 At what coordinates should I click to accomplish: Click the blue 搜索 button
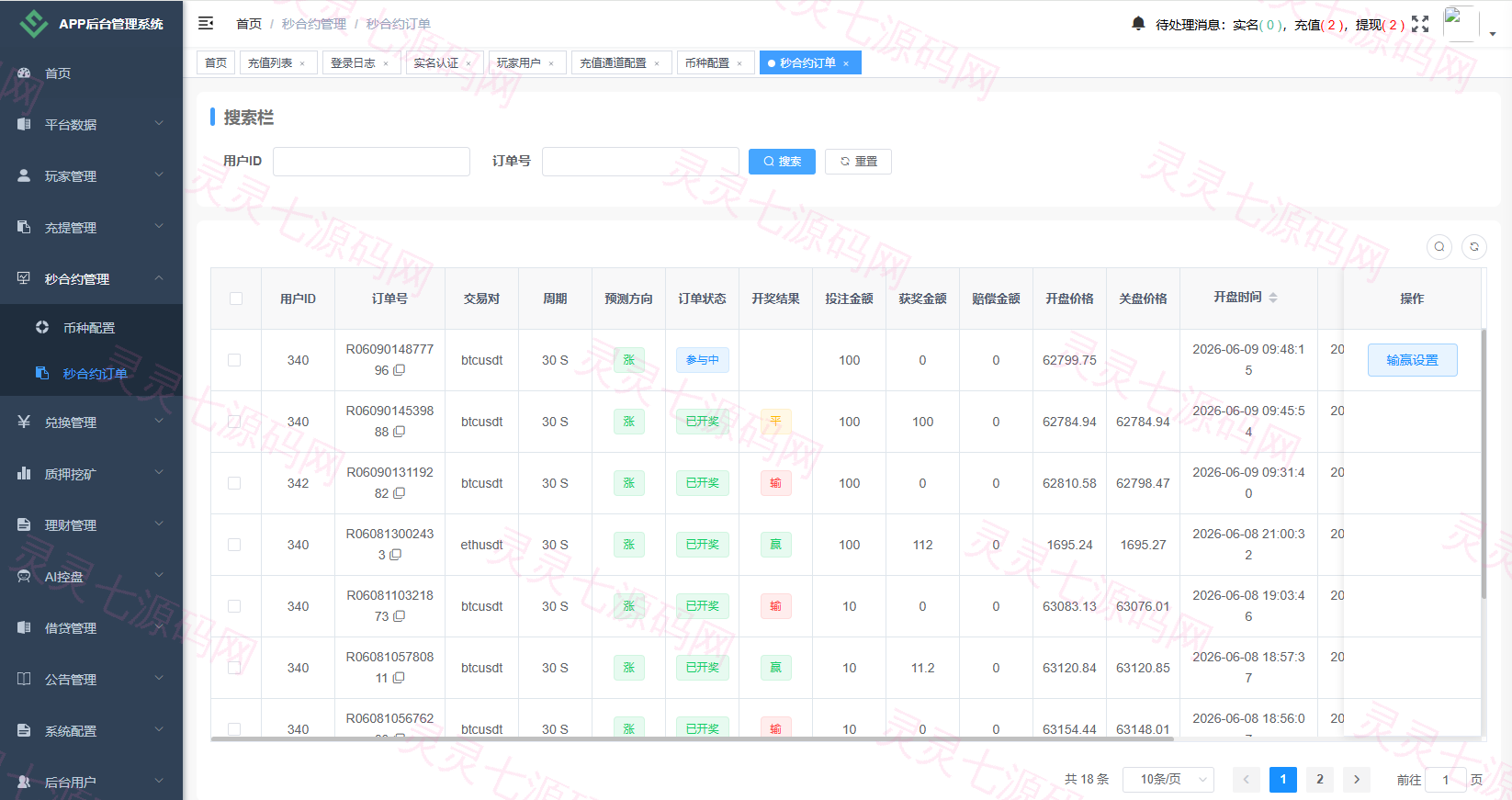click(x=782, y=162)
